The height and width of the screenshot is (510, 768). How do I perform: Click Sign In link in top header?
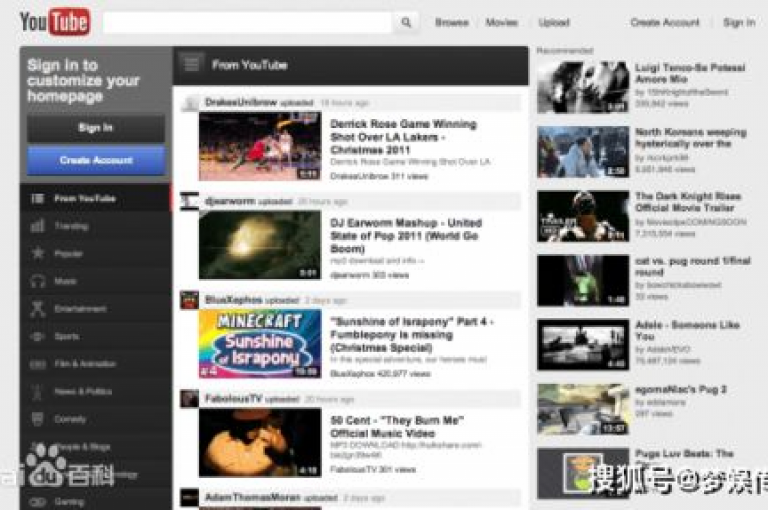(x=739, y=23)
